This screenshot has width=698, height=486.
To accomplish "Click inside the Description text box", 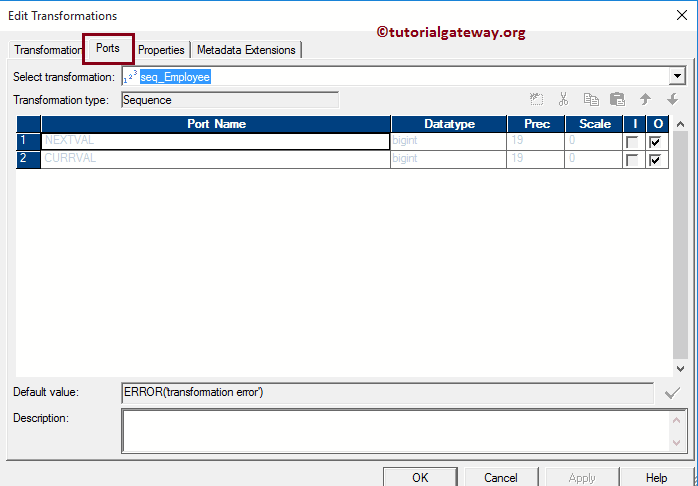I will pos(395,431).
